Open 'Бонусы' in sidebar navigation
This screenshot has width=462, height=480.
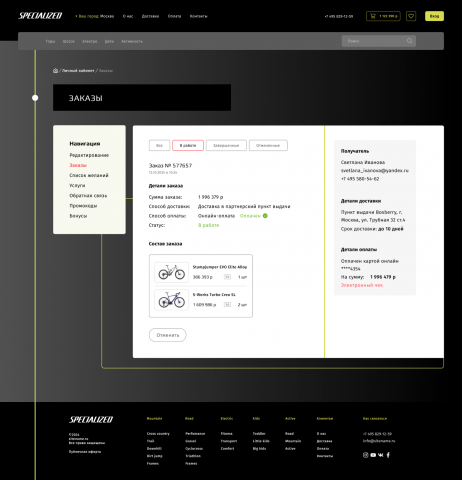click(78, 216)
